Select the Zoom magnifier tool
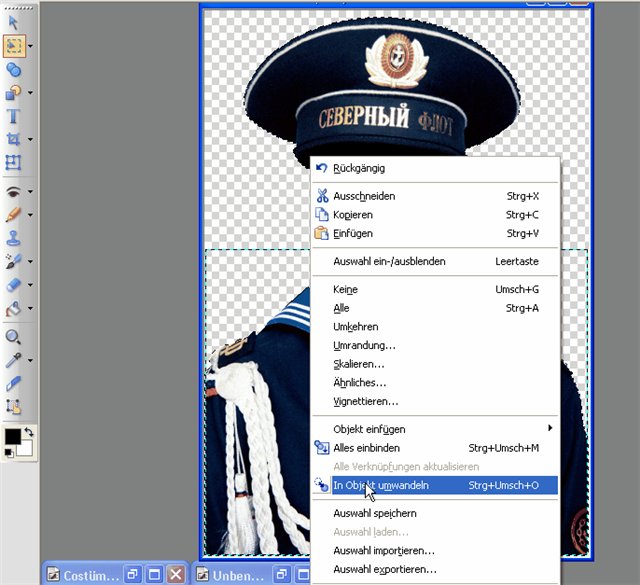The width and height of the screenshot is (640, 585). coord(13,337)
